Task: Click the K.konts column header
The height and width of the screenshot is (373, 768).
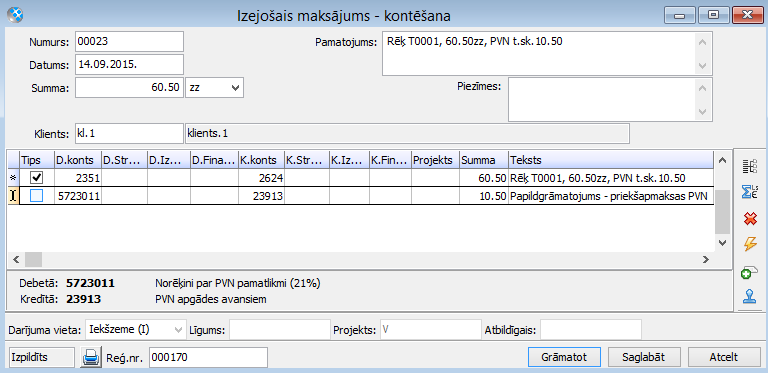Action: tap(261, 160)
